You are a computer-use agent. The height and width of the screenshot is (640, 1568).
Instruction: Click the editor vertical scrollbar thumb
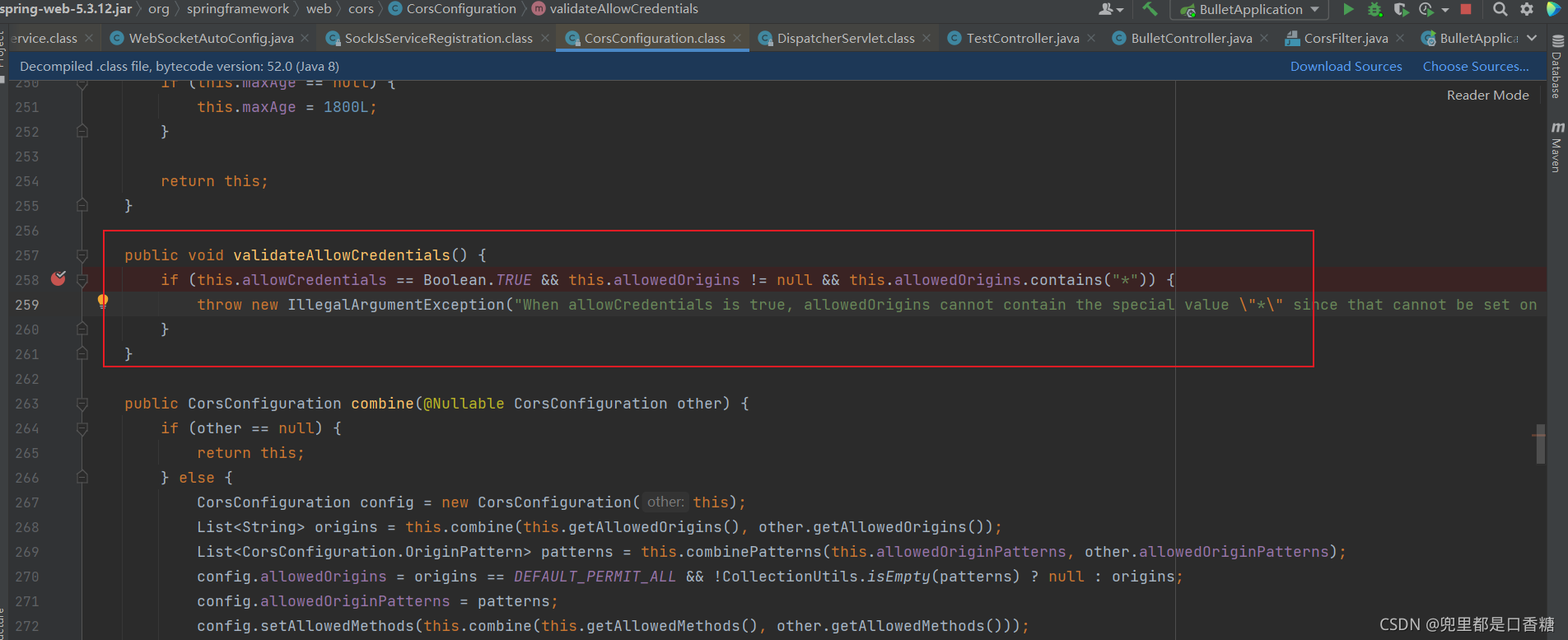click(1540, 444)
